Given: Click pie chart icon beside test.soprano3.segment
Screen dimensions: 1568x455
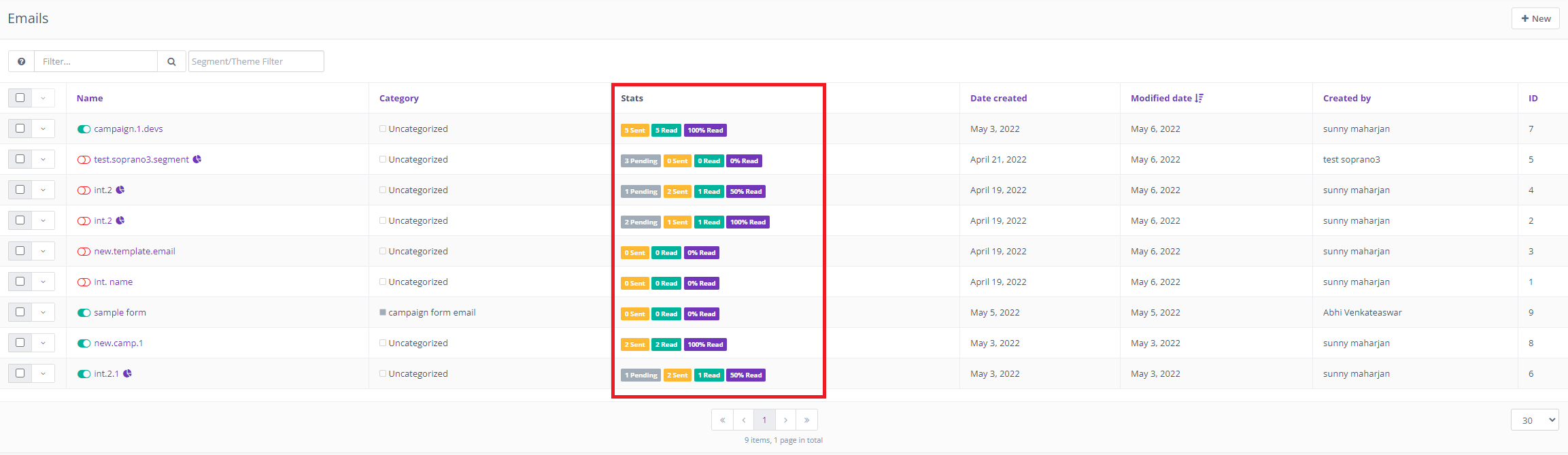Looking at the screenshot, I should coord(197,159).
